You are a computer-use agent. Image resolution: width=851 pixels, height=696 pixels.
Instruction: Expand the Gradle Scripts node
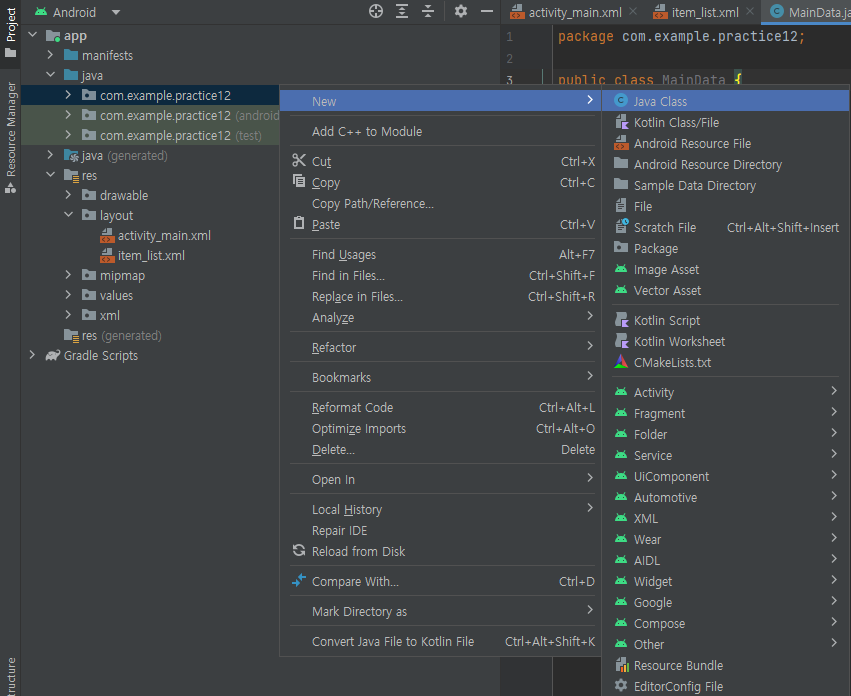click(33, 355)
